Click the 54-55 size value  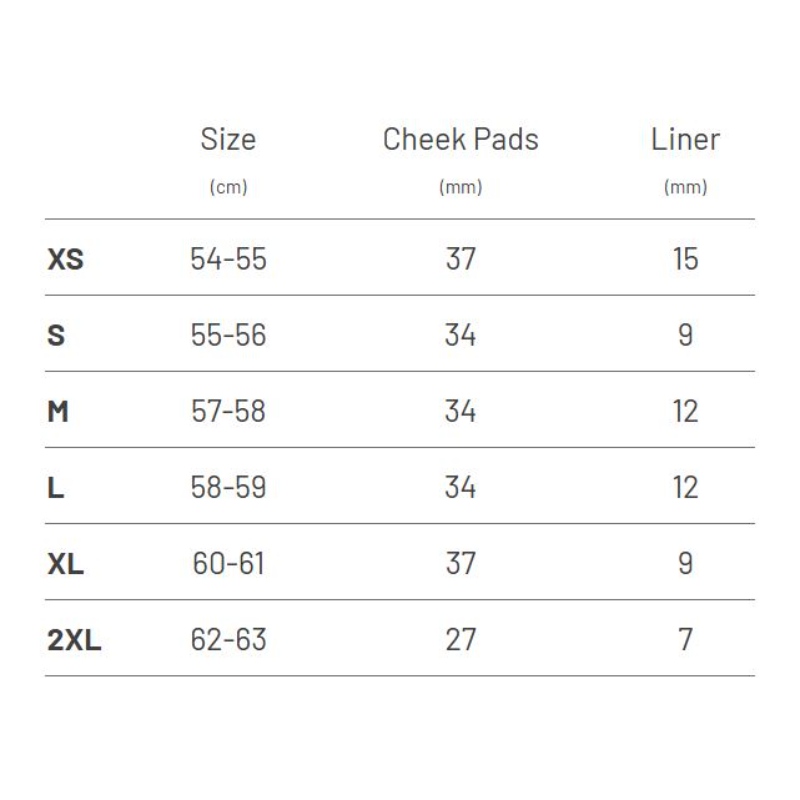(229, 259)
